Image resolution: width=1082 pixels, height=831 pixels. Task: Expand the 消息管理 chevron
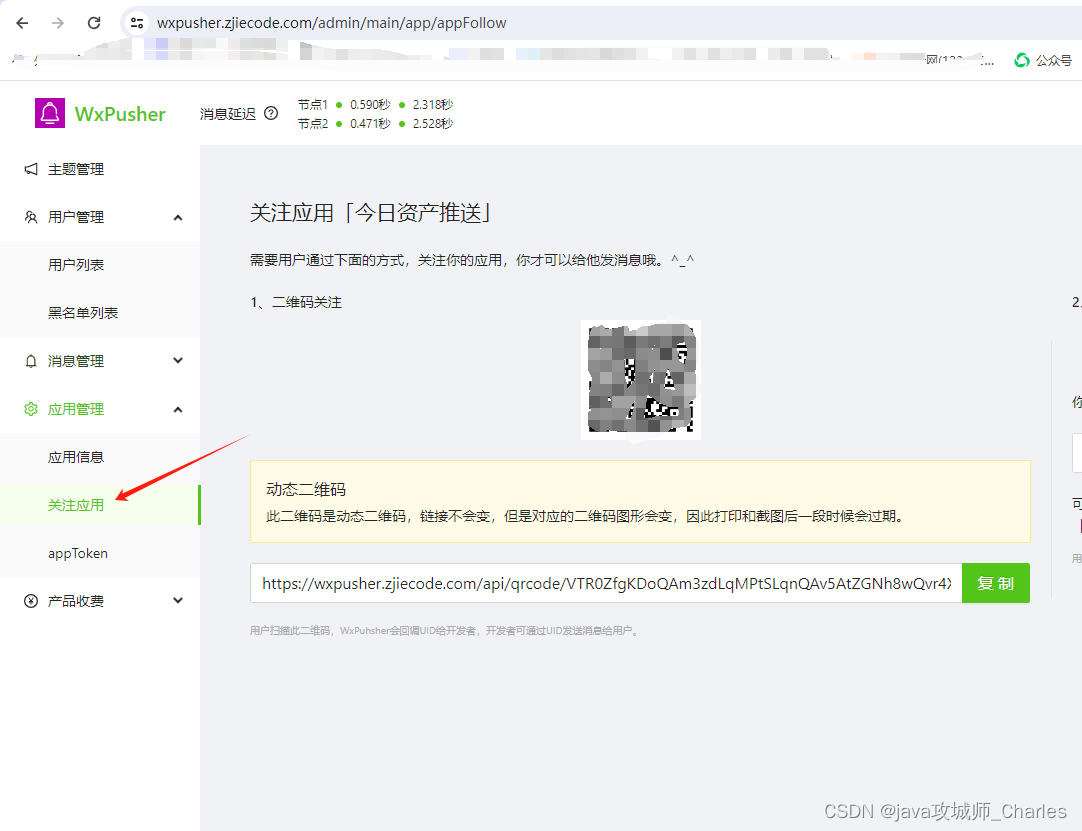pyautogui.click(x=178, y=360)
